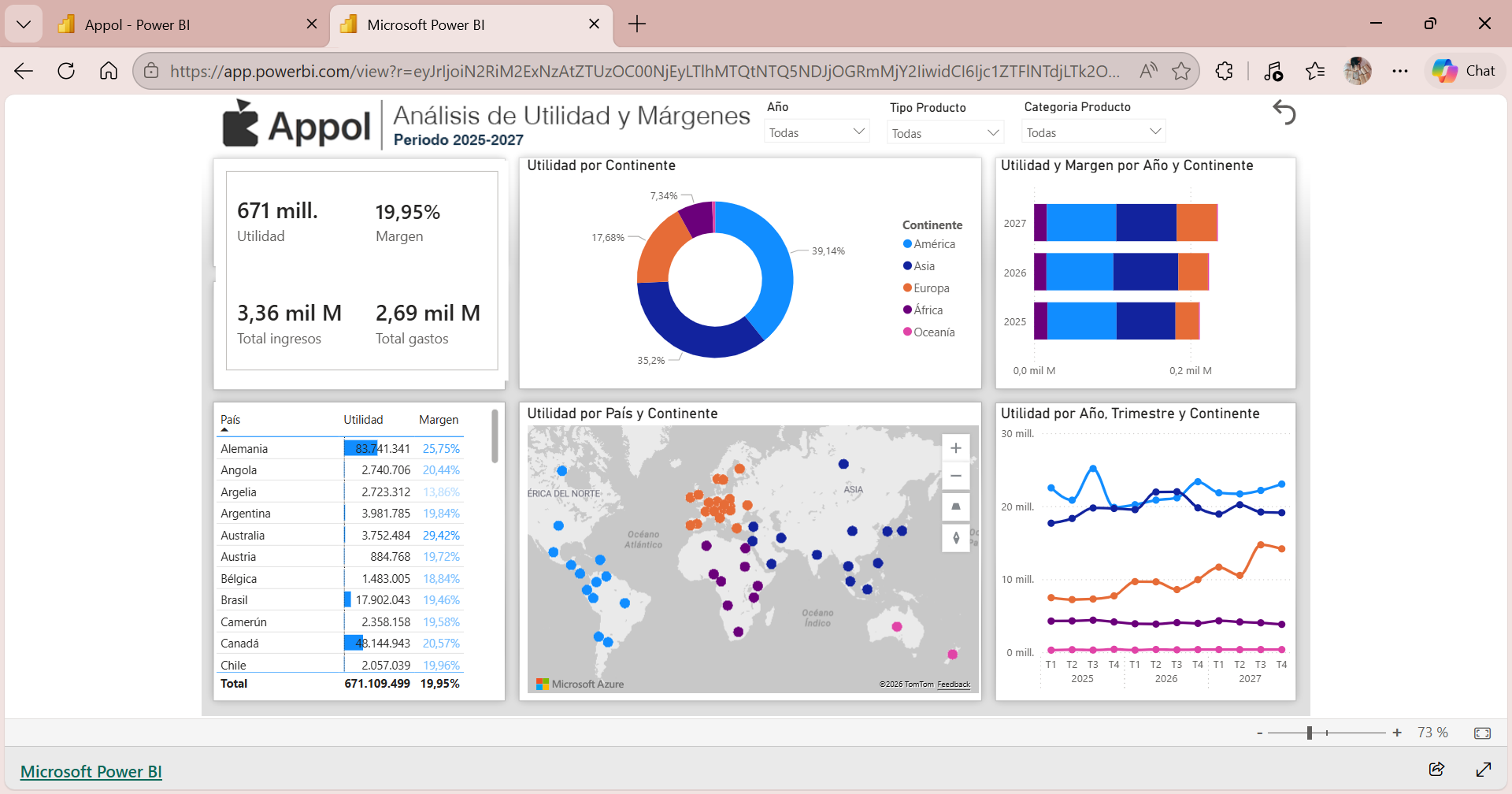Open the Categoria Producto dropdown
The height and width of the screenshot is (794, 1512).
click(x=1093, y=132)
